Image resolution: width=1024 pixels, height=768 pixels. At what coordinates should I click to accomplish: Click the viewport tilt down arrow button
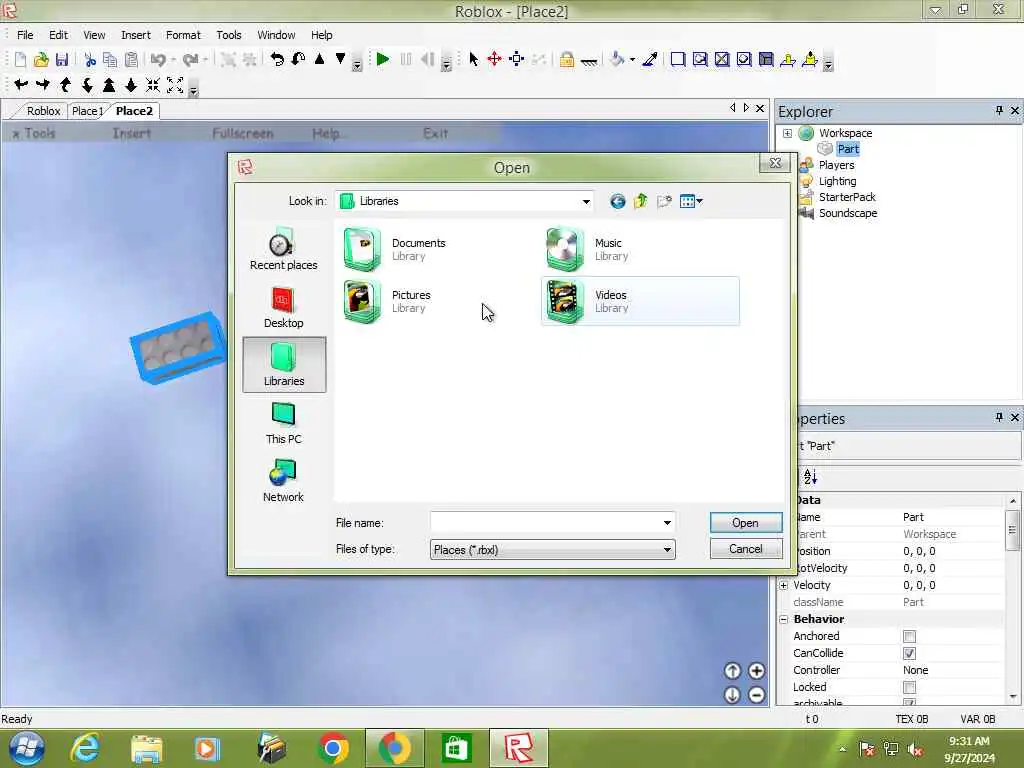(732, 695)
